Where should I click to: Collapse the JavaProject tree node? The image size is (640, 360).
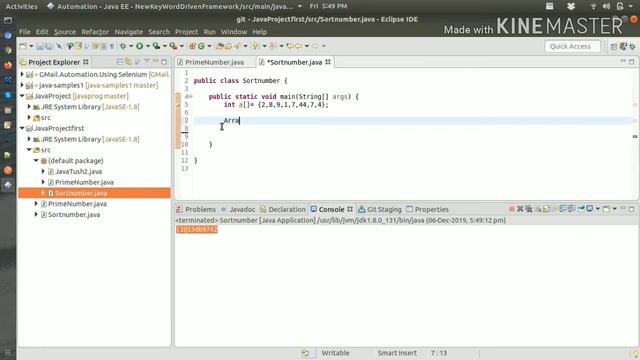click(x=22, y=96)
